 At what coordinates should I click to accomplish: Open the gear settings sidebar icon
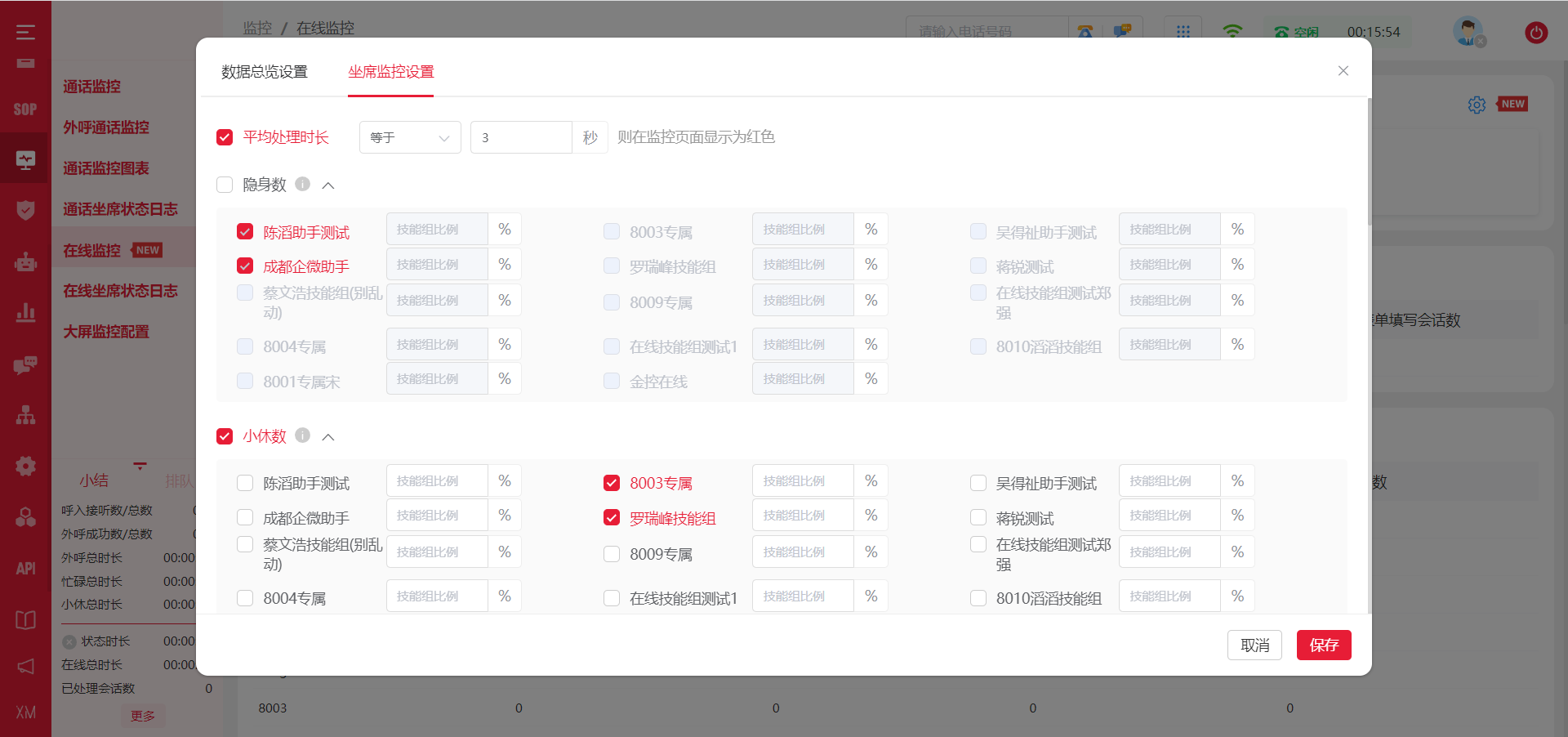tap(25, 466)
